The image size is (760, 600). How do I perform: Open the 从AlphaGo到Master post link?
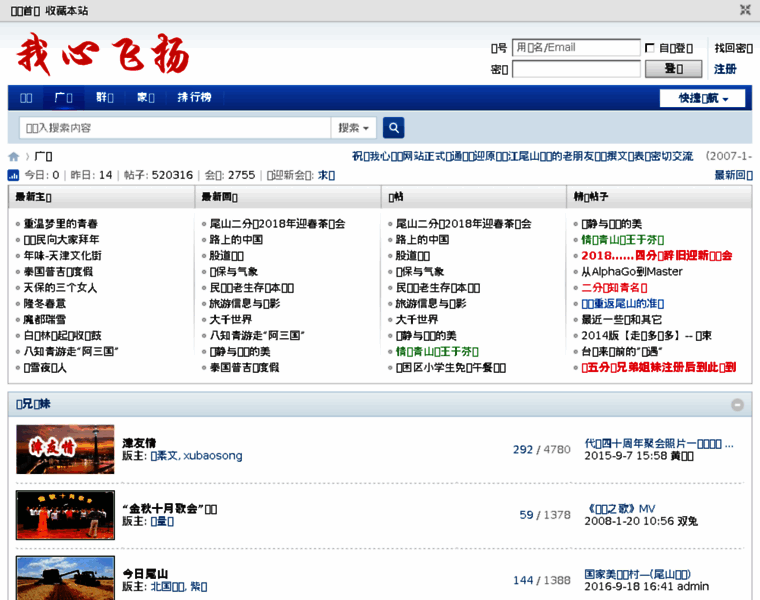[x=632, y=272]
